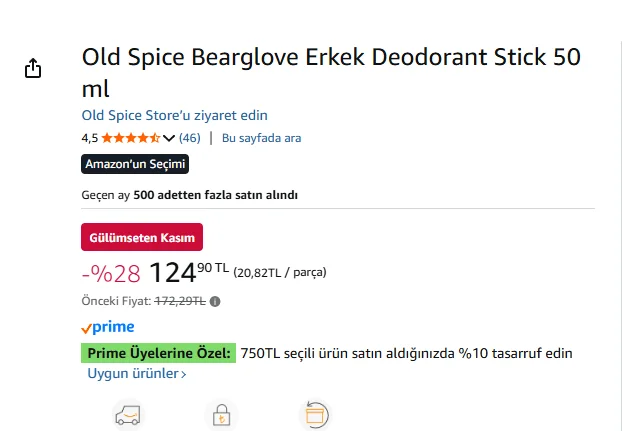This screenshot has width=622, height=431.
Task: Click the -%28 discount percentage
Action: (111, 272)
